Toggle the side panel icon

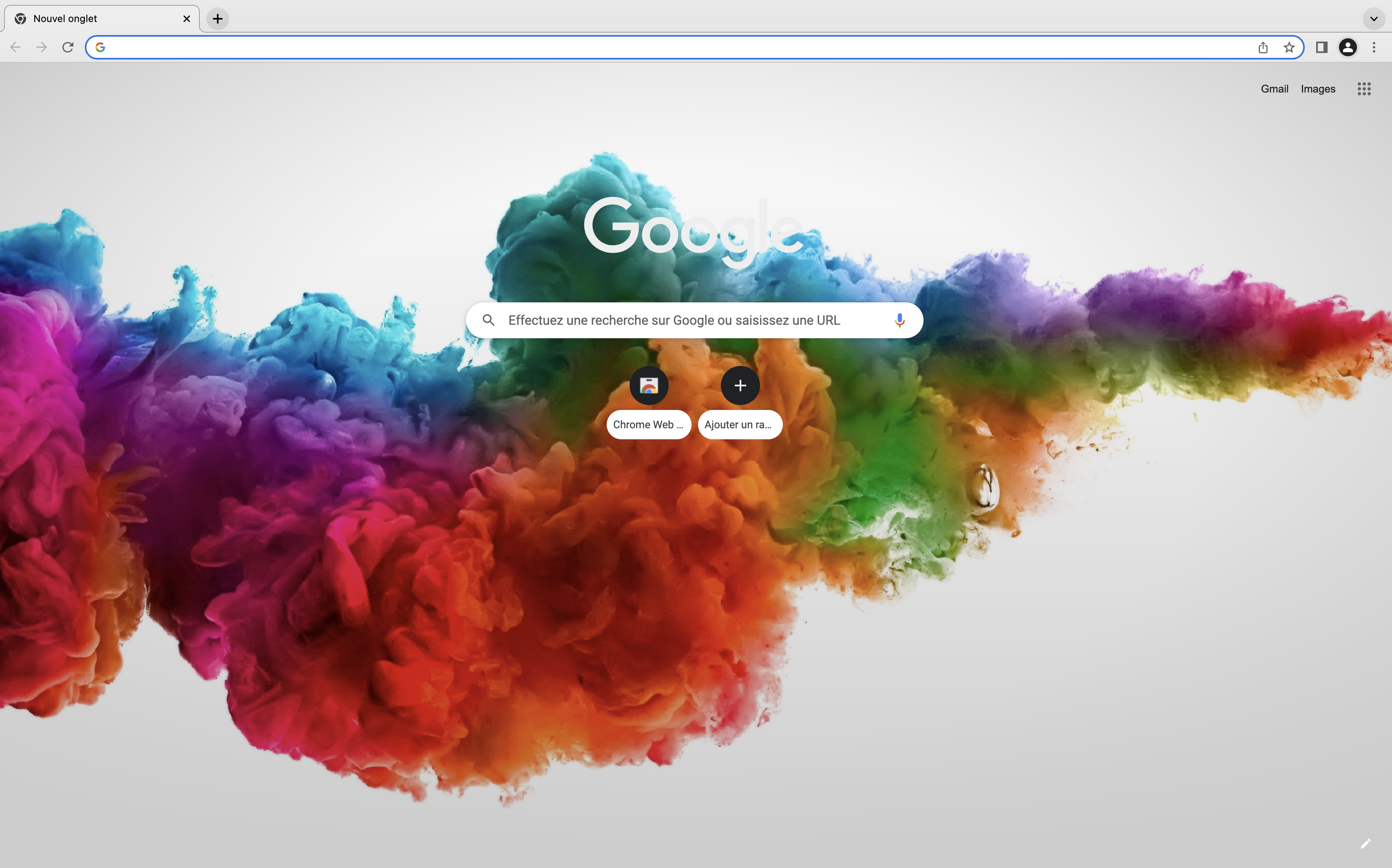pos(1321,47)
